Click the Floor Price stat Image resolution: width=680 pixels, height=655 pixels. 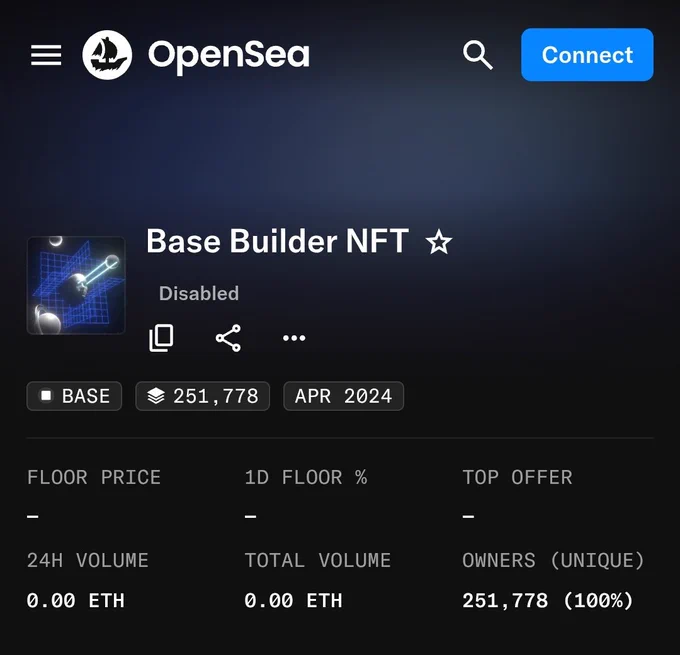(x=94, y=495)
